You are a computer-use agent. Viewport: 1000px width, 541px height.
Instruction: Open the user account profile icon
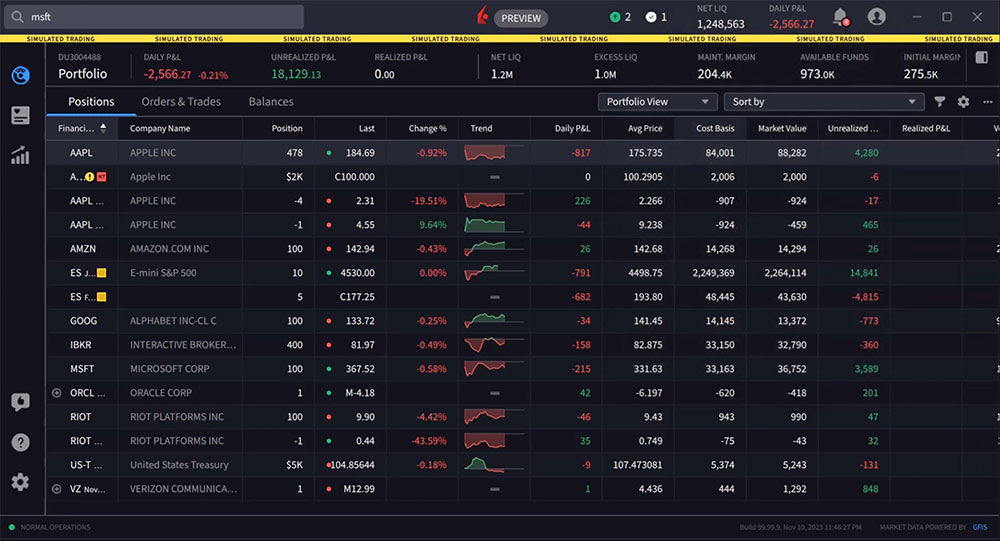pyautogui.click(x=877, y=17)
